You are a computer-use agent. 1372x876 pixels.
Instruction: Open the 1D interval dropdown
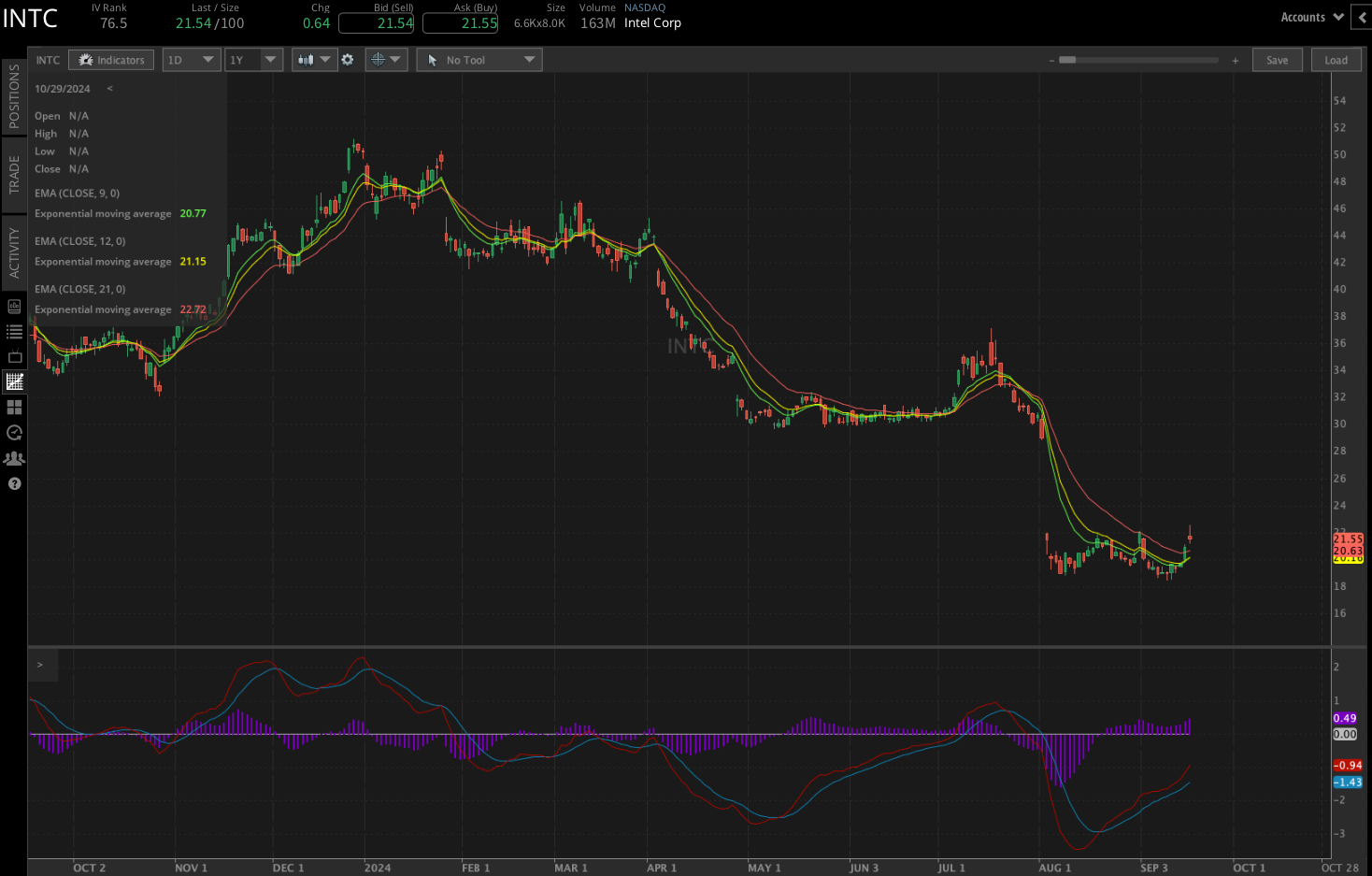click(192, 60)
